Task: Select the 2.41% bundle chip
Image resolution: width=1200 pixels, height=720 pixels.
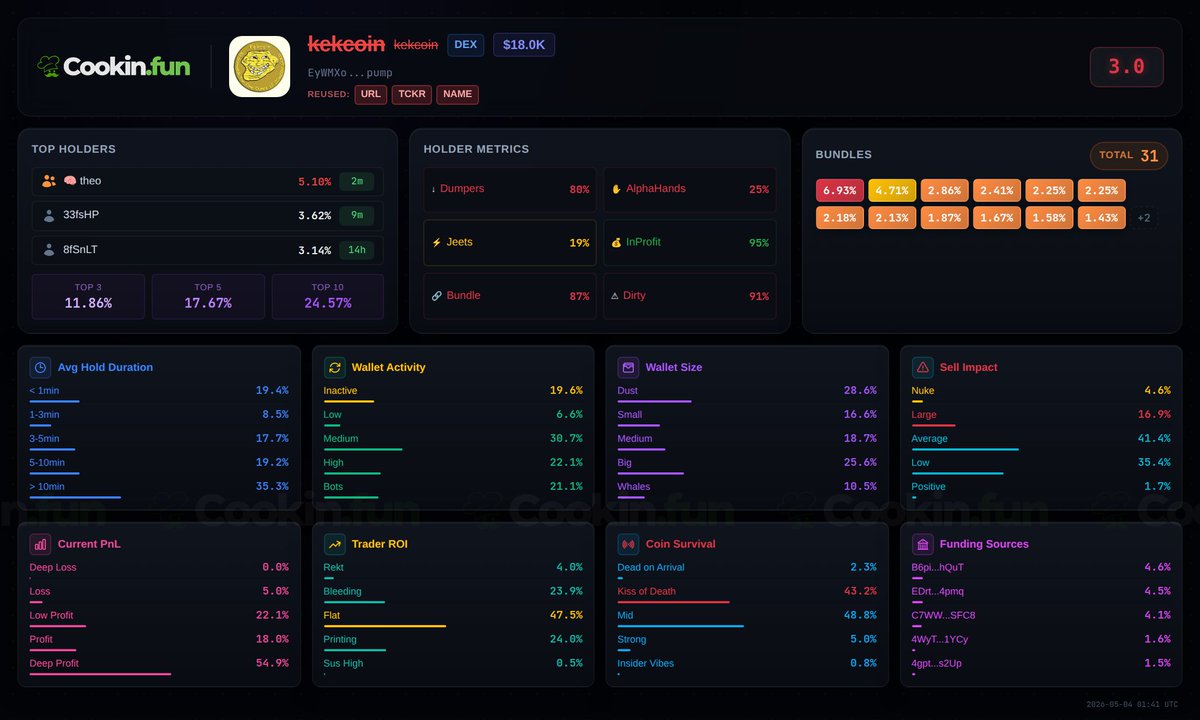Action: (x=997, y=190)
